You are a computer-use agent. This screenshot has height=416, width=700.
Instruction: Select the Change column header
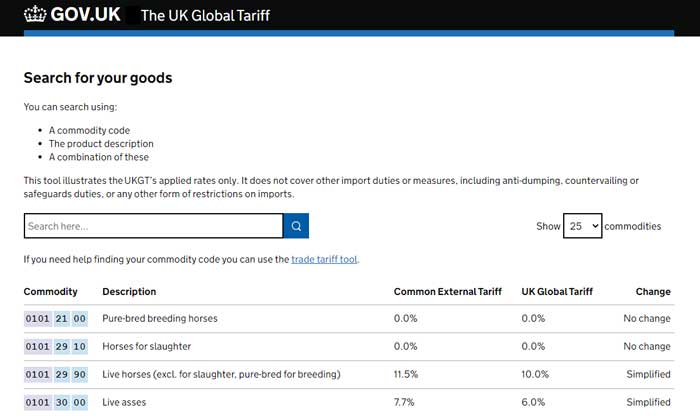coord(653,291)
